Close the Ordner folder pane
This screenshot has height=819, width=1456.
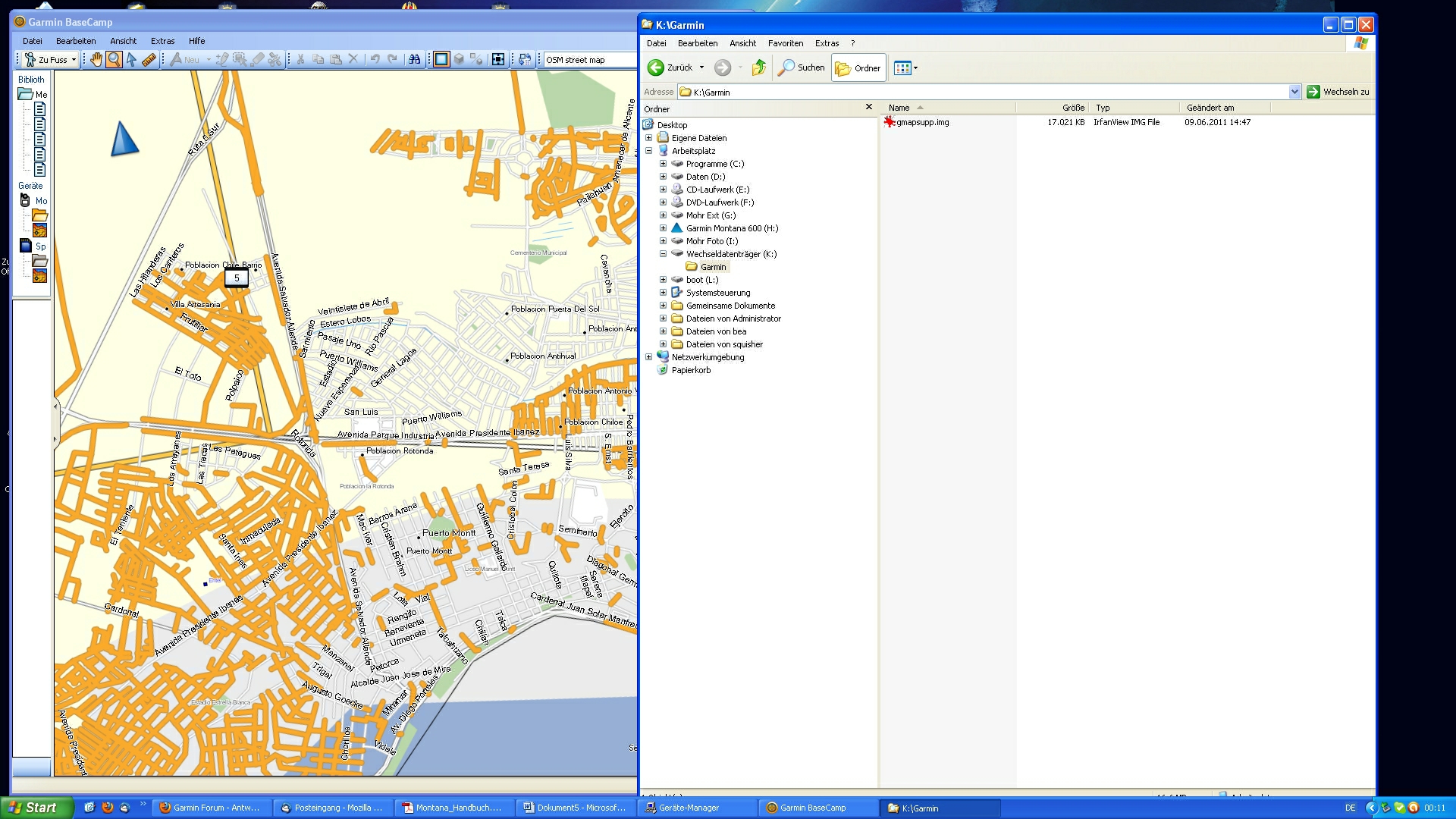[869, 108]
